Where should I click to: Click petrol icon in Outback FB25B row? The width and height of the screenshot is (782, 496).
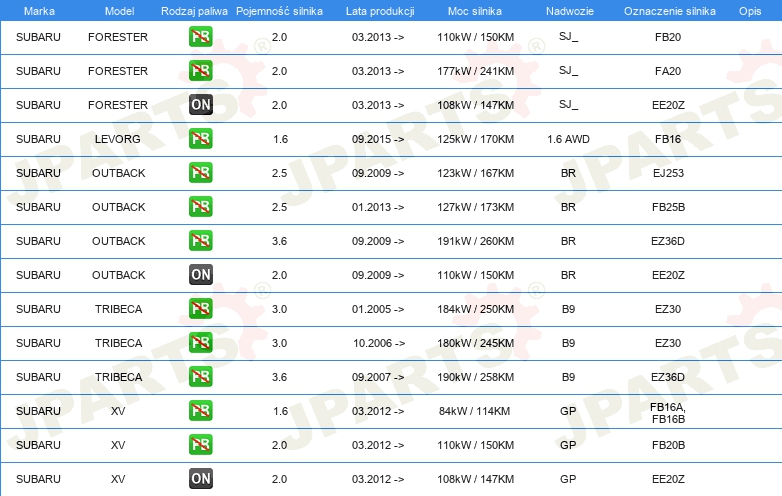[x=200, y=206]
